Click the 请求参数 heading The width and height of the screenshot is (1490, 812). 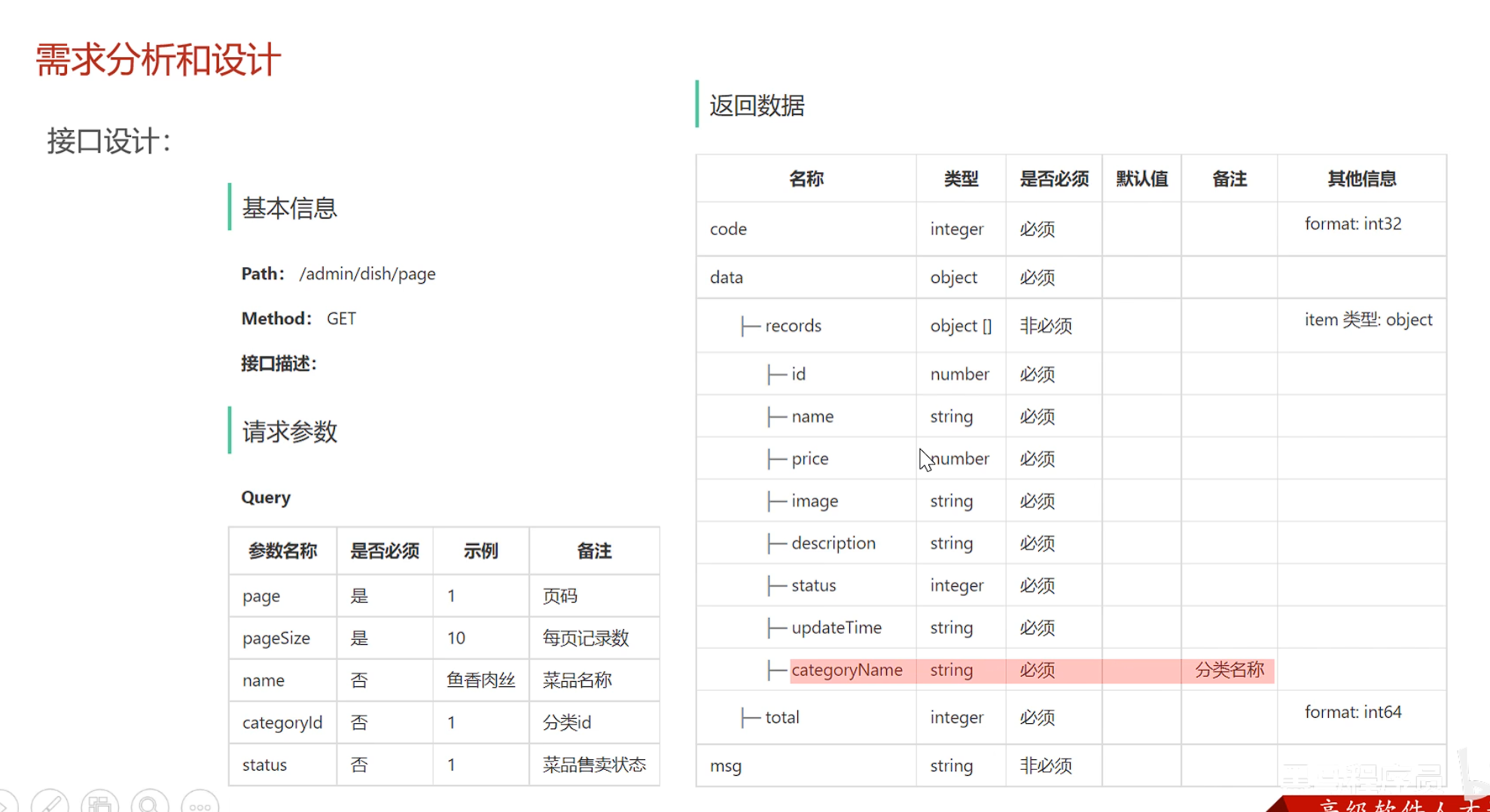(289, 432)
